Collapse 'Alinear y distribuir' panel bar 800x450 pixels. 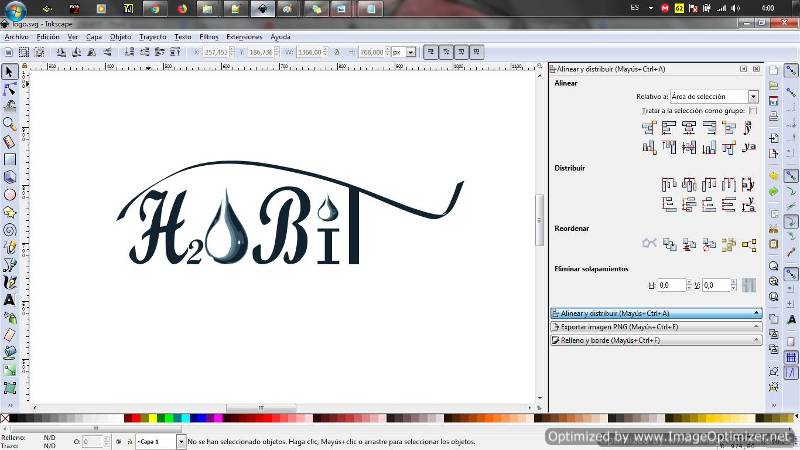pyautogui.click(x=656, y=313)
